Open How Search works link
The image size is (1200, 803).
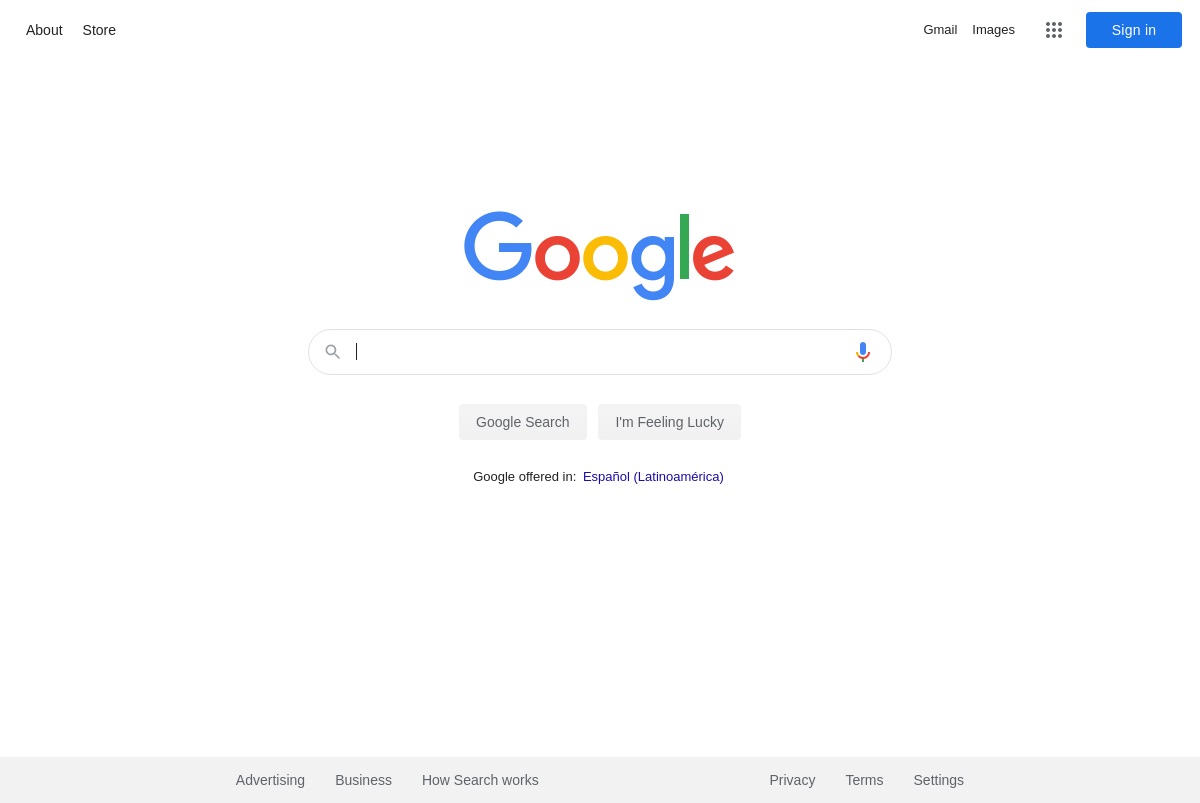(480, 780)
